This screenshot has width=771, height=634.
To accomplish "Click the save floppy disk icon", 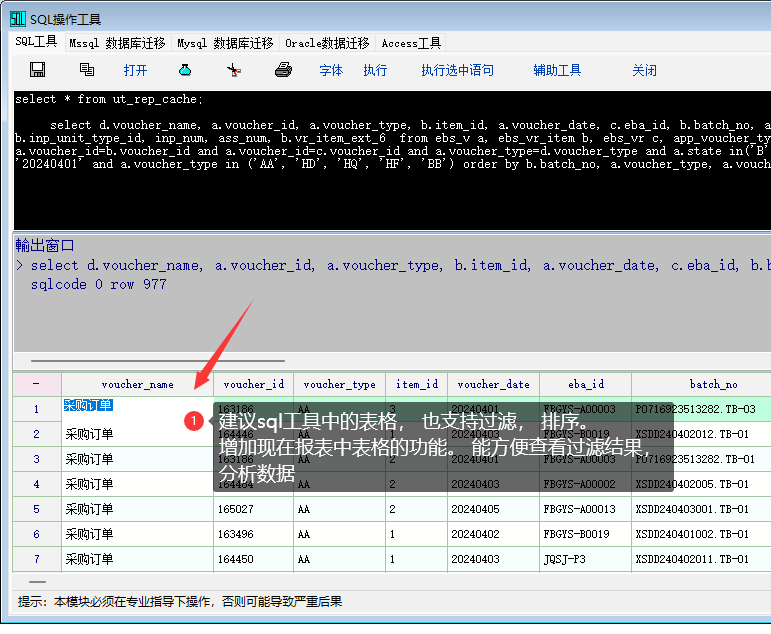I will (x=38, y=70).
